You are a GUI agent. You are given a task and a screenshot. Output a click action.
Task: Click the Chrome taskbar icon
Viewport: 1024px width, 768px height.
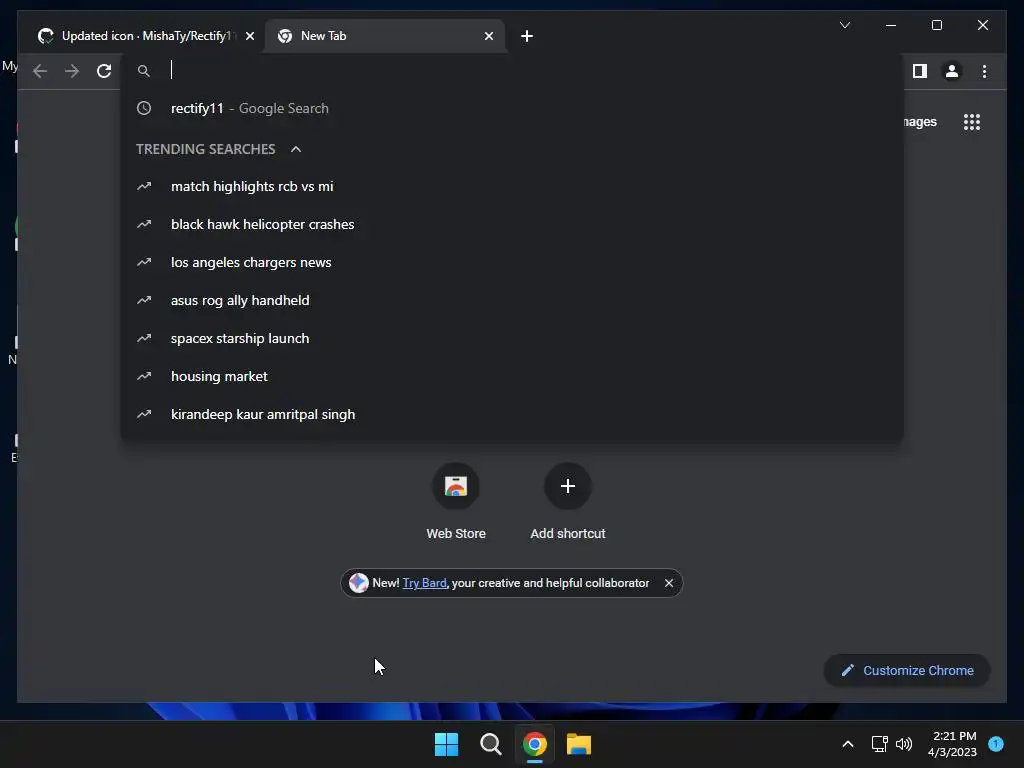(x=535, y=744)
